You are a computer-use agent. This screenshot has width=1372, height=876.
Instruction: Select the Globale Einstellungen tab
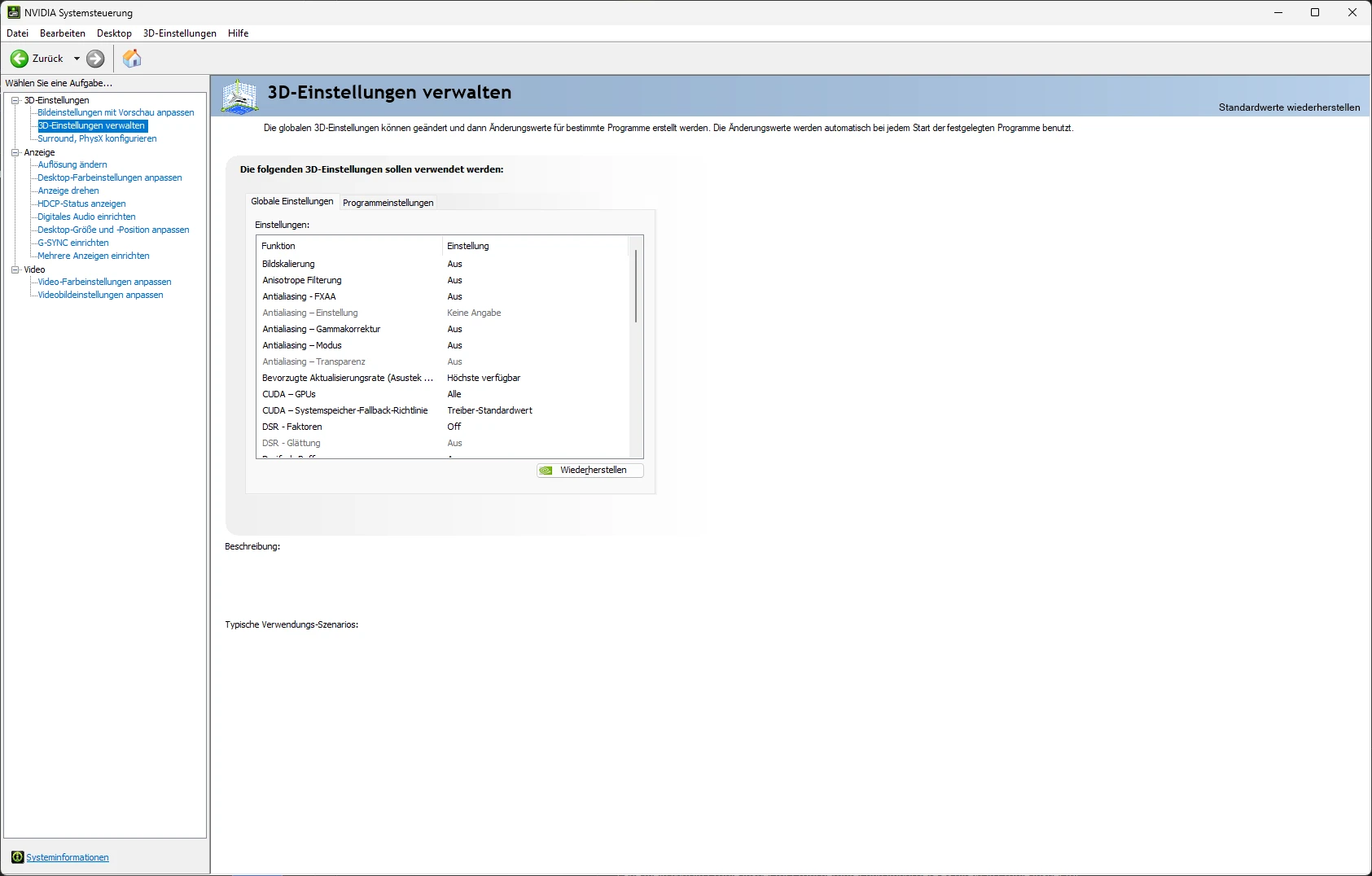(x=292, y=201)
